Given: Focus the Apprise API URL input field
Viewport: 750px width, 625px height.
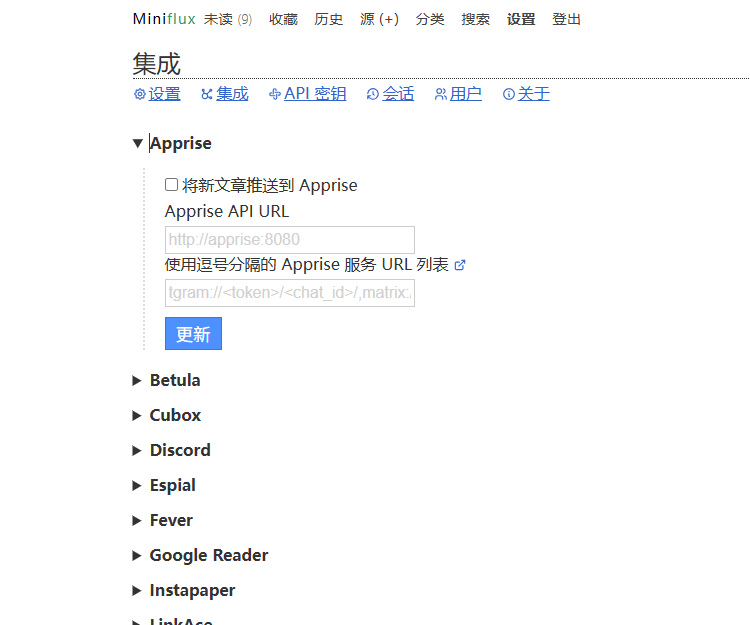Looking at the screenshot, I should (290, 240).
